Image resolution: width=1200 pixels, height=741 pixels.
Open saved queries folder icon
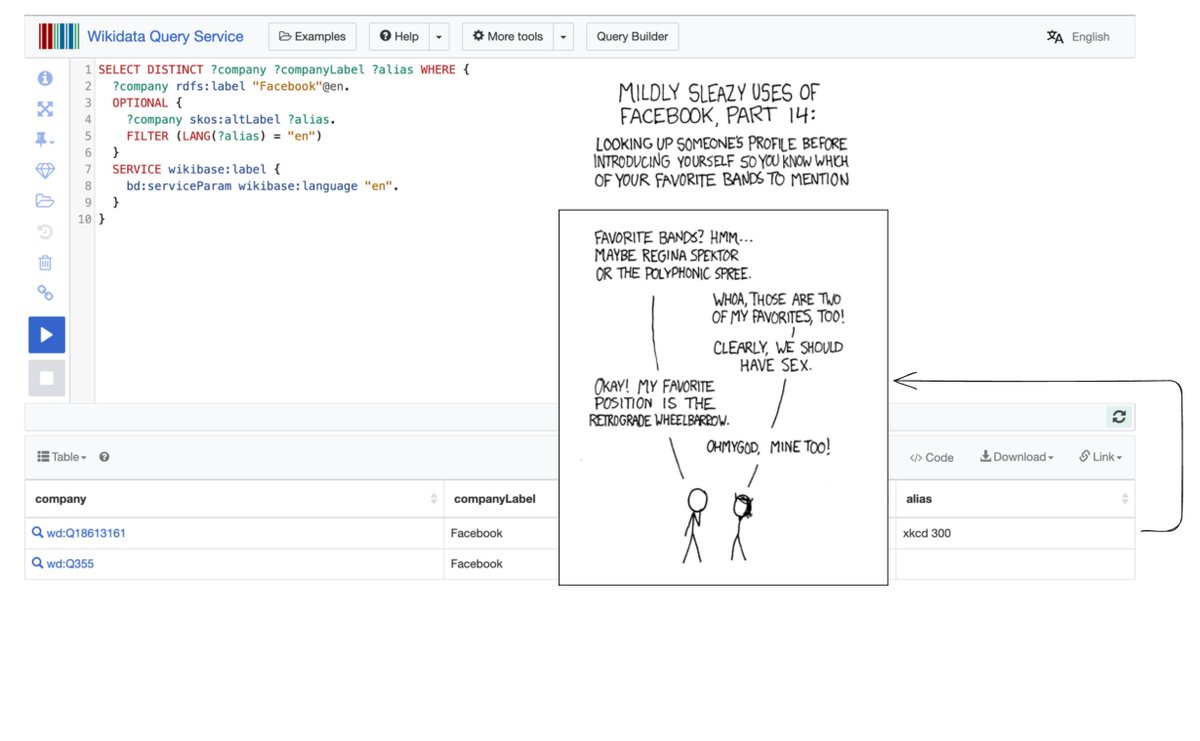pos(45,201)
